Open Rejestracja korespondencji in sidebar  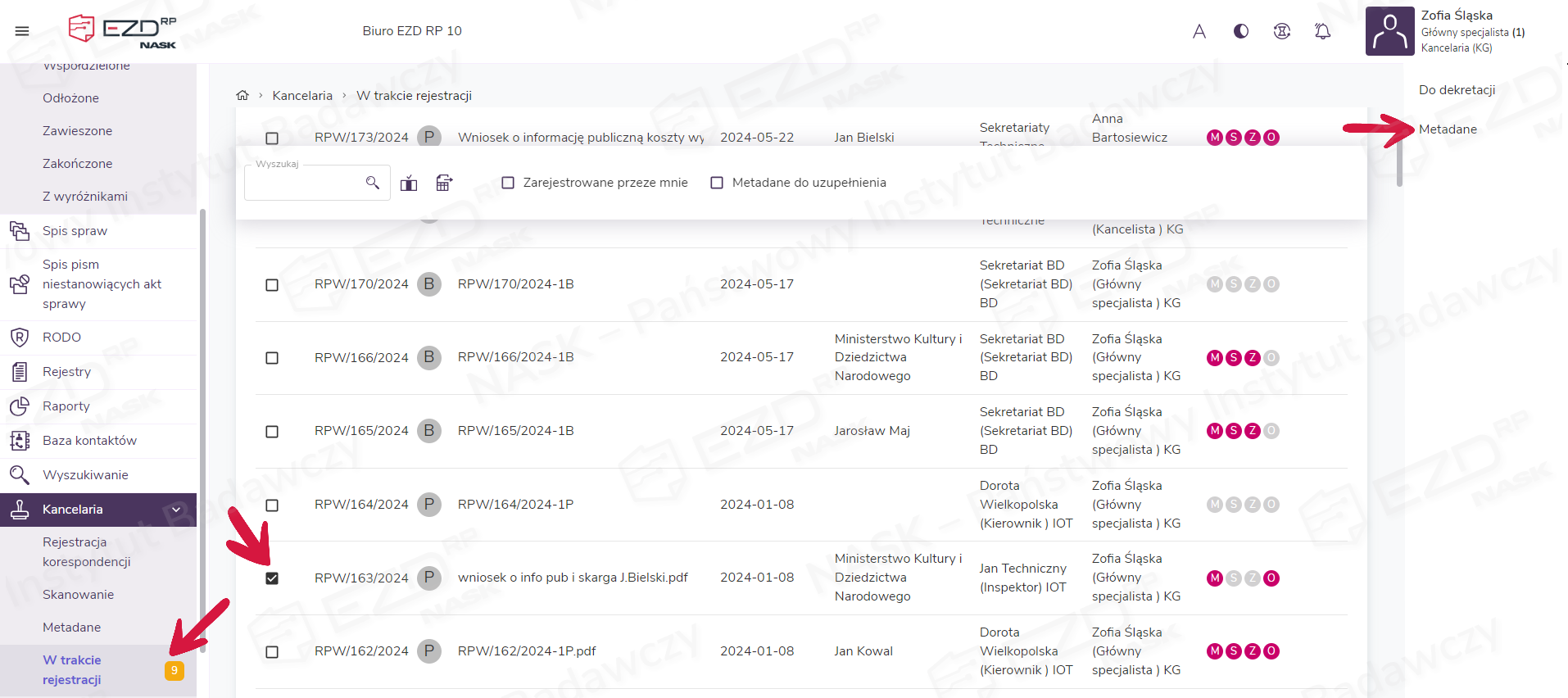click(86, 552)
